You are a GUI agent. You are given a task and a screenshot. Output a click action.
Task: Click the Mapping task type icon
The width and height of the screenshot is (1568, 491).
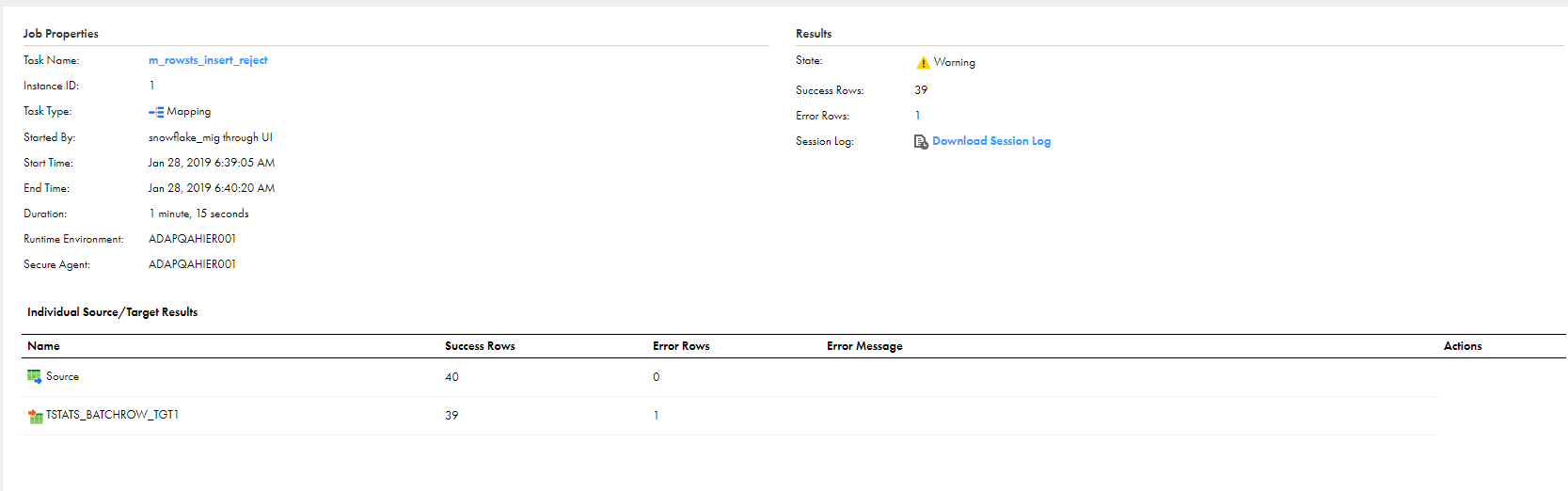point(156,112)
